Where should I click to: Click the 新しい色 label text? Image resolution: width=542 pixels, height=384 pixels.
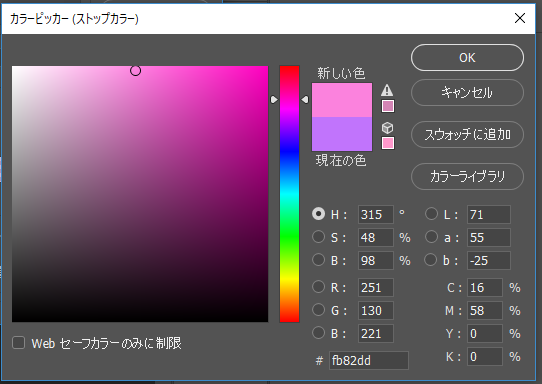(x=341, y=73)
